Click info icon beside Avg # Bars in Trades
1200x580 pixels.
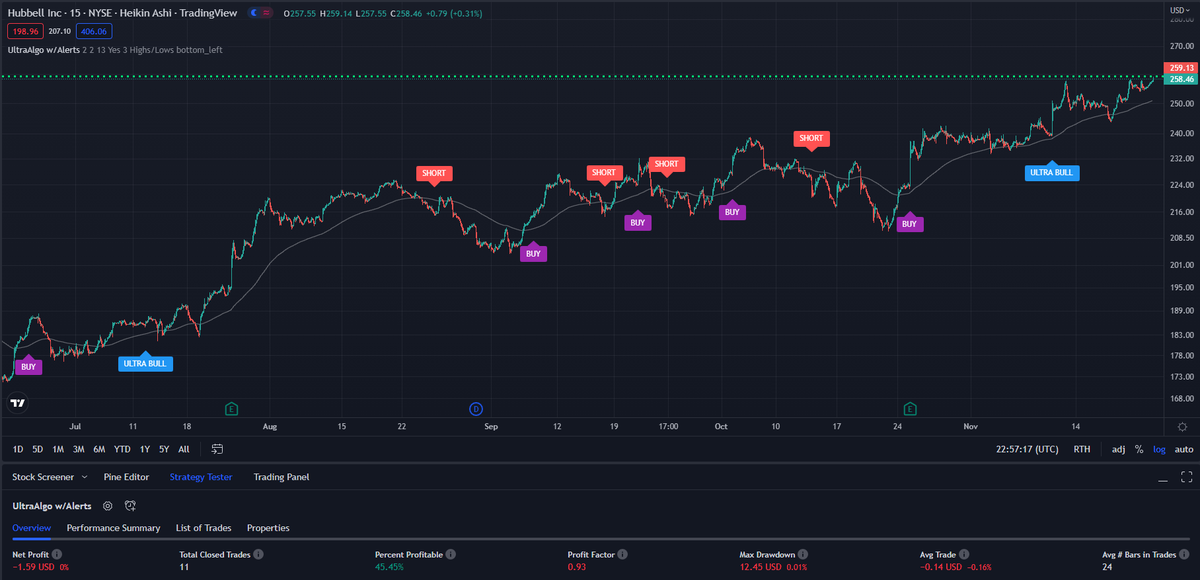(1186, 553)
